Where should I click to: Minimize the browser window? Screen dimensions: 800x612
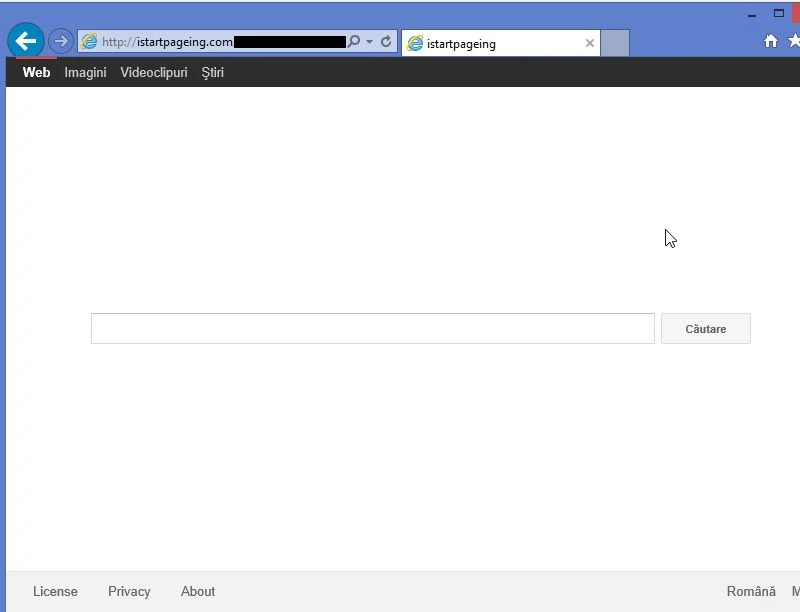click(752, 15)
